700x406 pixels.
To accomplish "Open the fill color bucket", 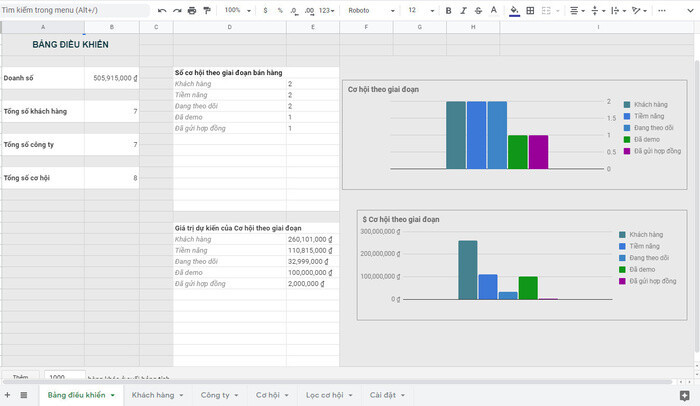I will tap(514, 11).
